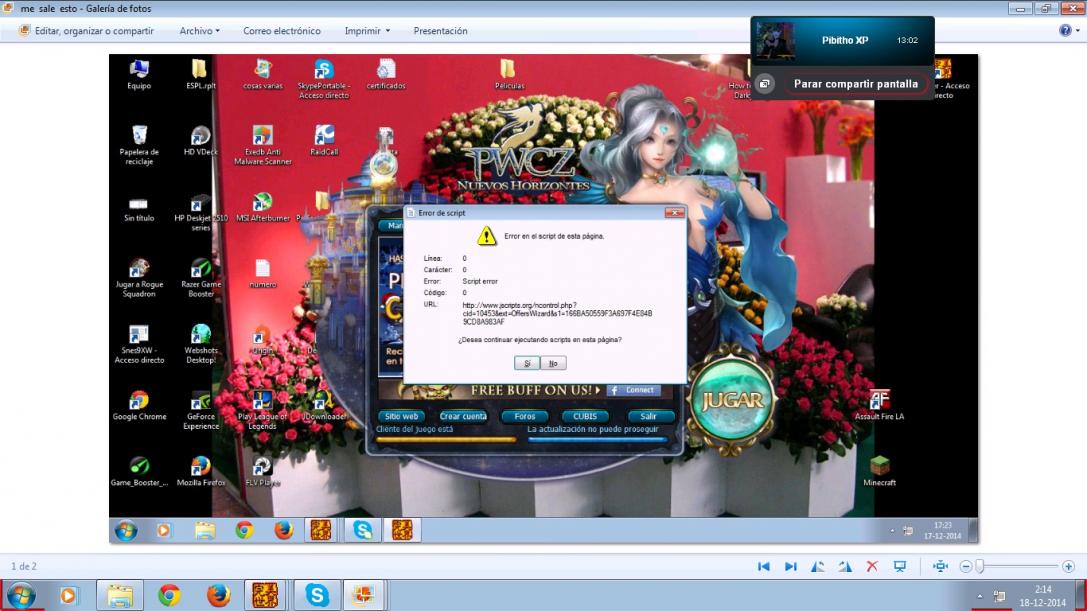This screenshot has width=1087, height=611.
Task: Click the Google Chrome desktop shortcut
Action: pos(139,406)
